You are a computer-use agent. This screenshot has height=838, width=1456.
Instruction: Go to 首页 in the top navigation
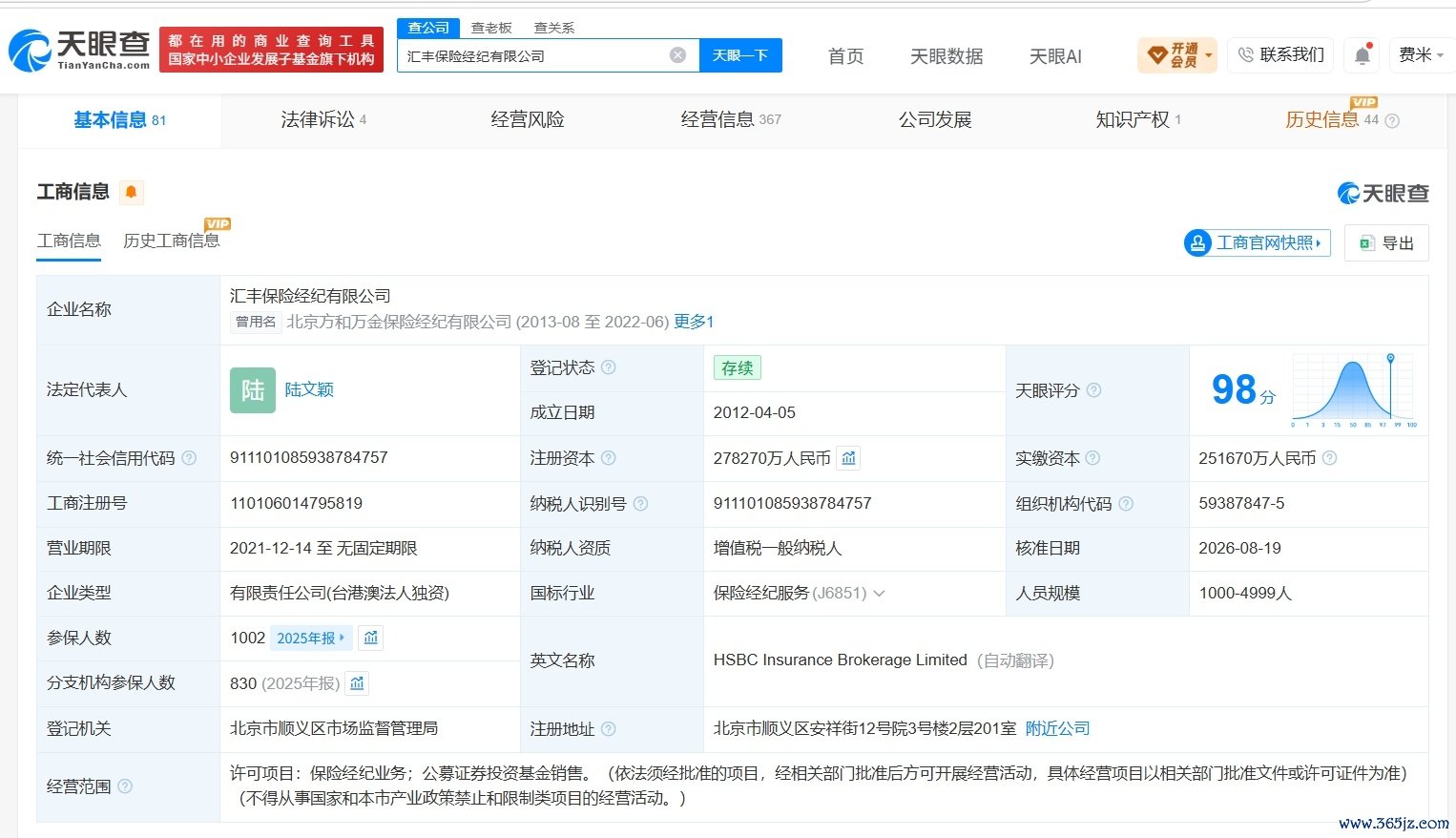point(846,56)
